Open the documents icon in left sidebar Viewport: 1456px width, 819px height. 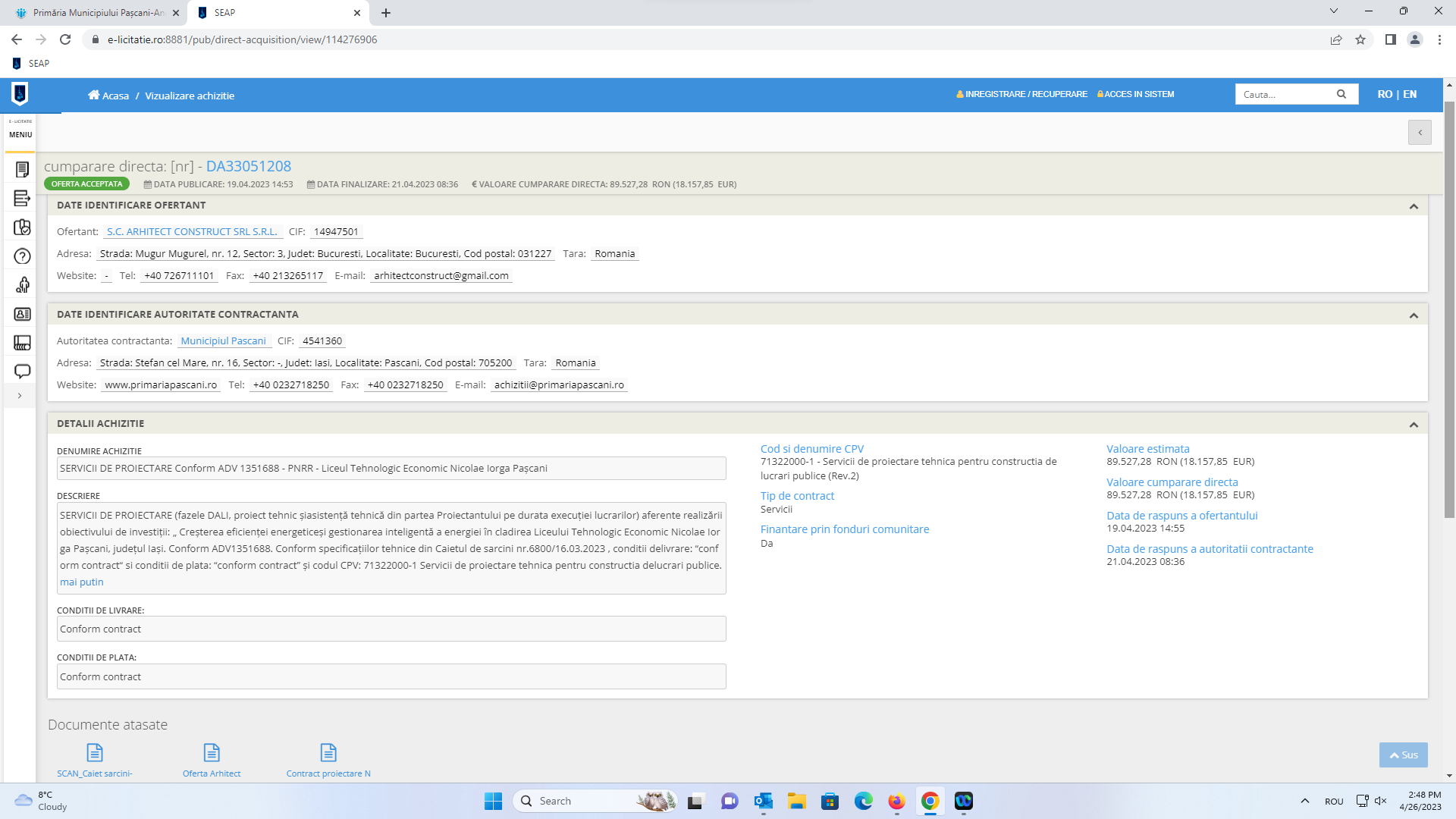(22, 169)
